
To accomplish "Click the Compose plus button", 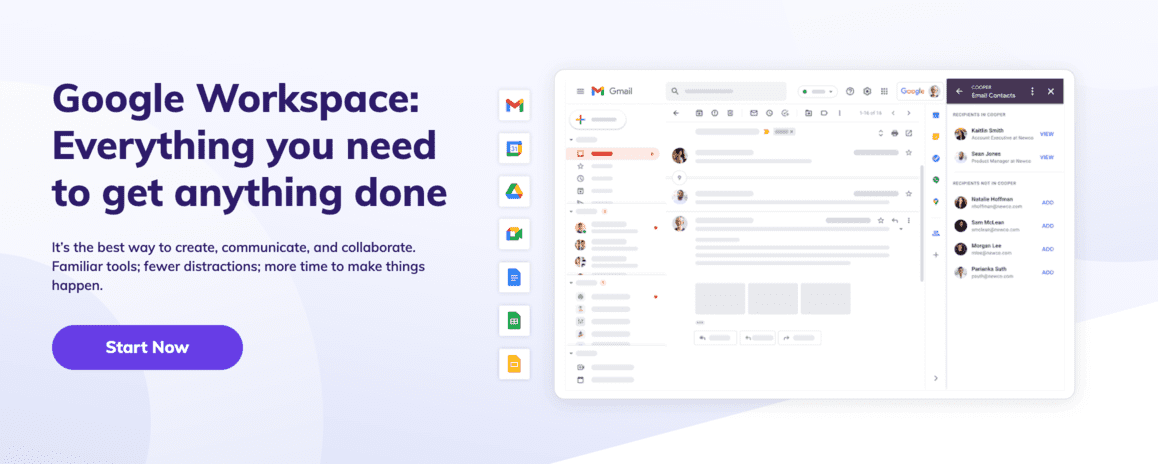I will 597,120.
